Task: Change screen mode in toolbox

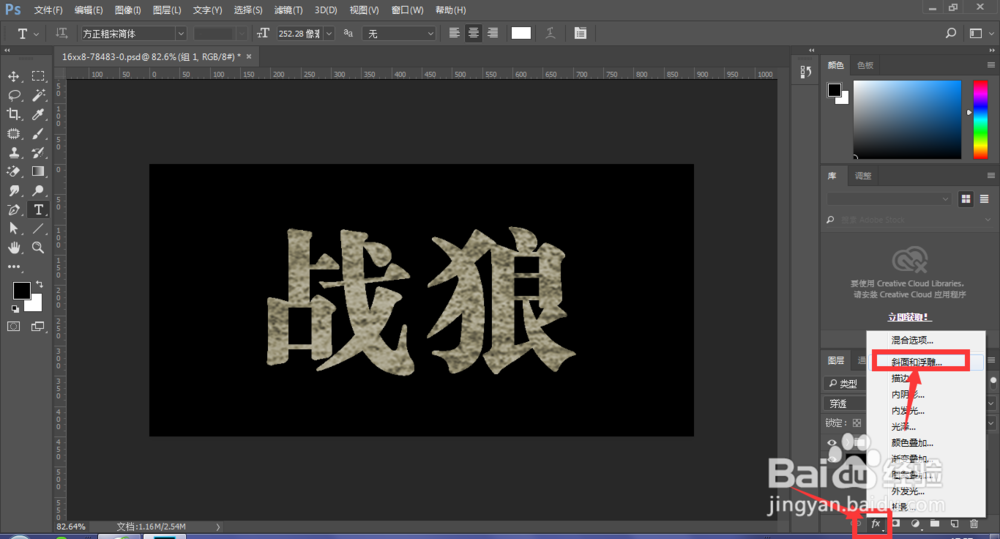Action: click(38, 327)
